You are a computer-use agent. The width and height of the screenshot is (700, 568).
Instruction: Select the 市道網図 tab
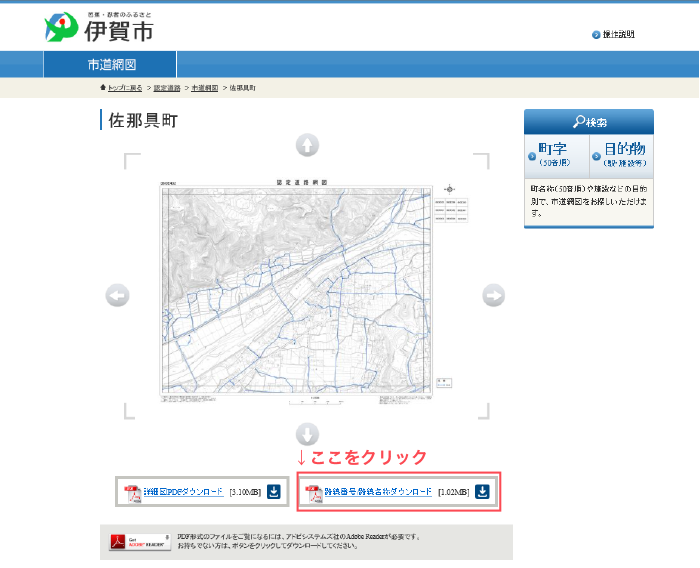[x=110, y=65]
